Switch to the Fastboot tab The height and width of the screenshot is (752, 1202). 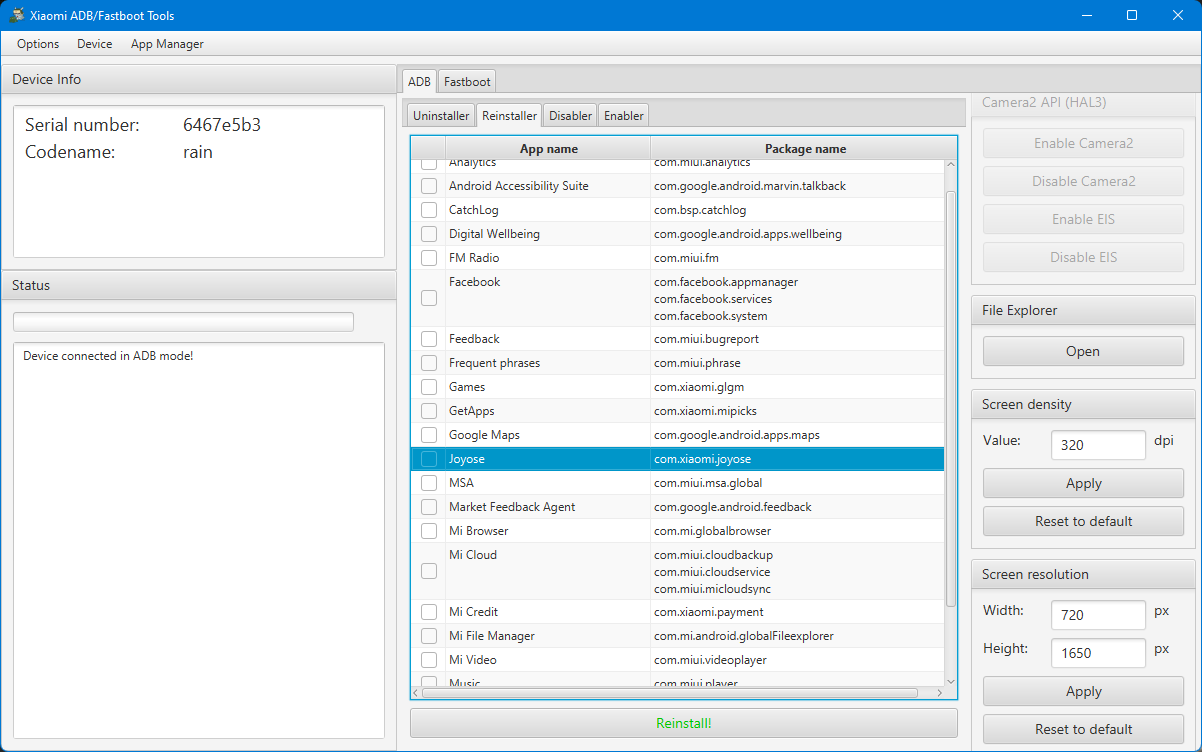467,81
